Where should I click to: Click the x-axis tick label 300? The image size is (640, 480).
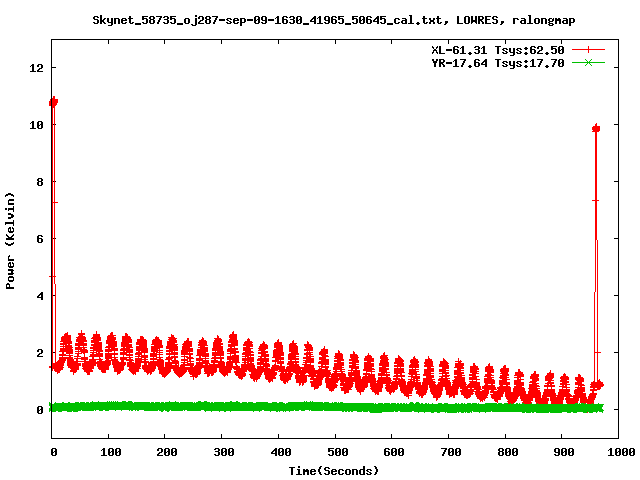point(224,452)
